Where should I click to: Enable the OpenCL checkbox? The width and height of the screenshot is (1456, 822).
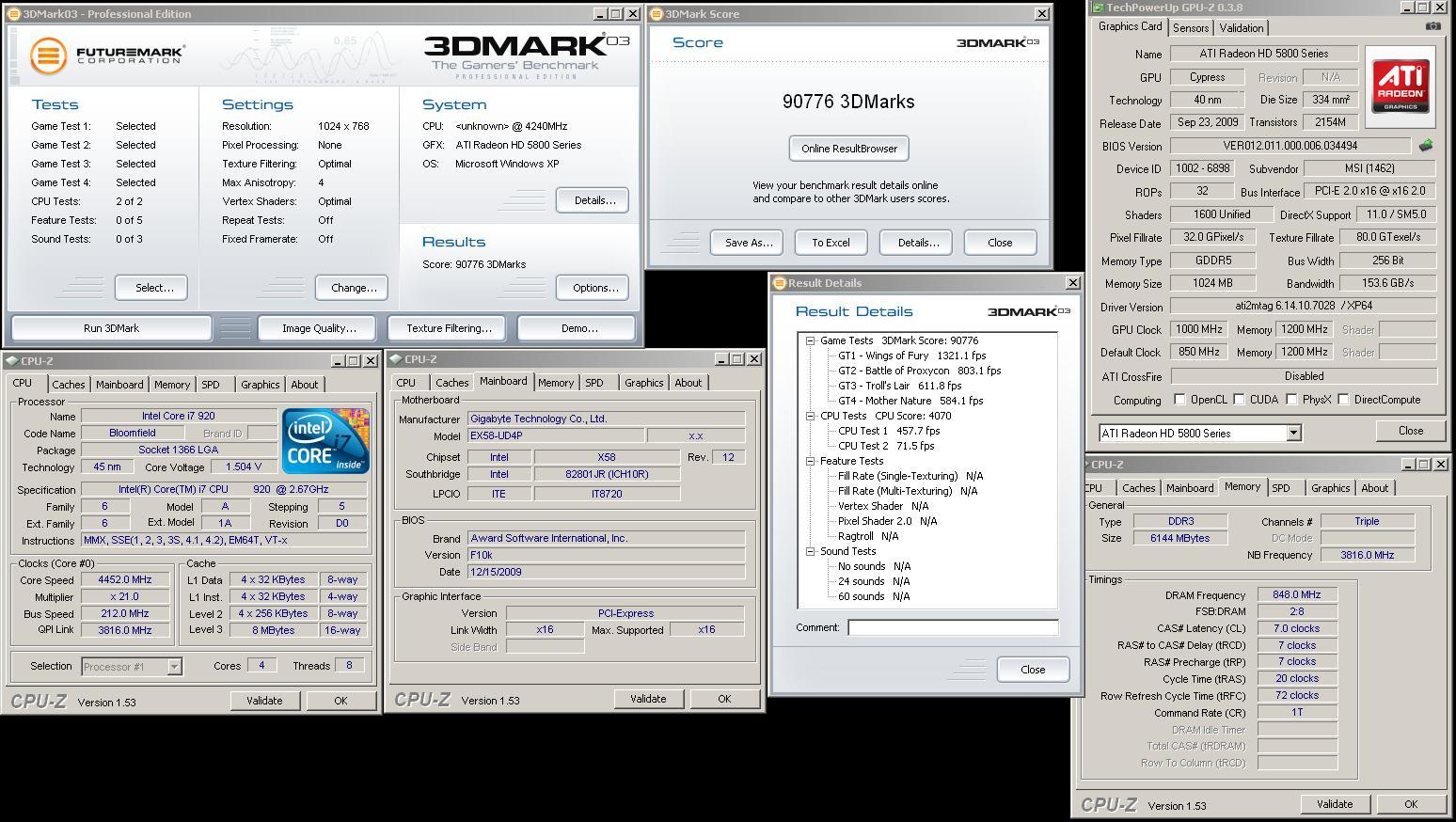pyautogui.click(x=1179, y=400)
